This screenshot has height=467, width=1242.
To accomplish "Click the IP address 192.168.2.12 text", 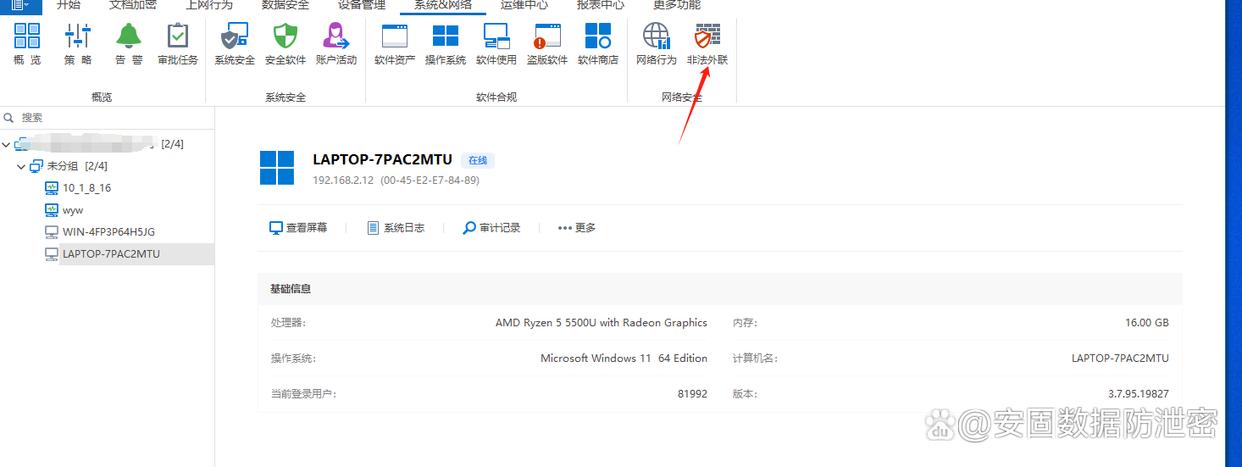I will pos(343,181).
